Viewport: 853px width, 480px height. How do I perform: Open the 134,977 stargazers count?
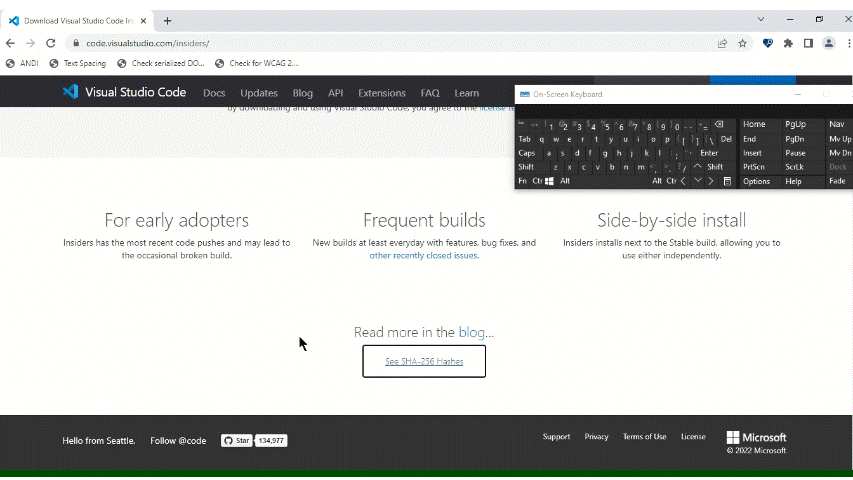pyautogui.click(x=271, y=441)
